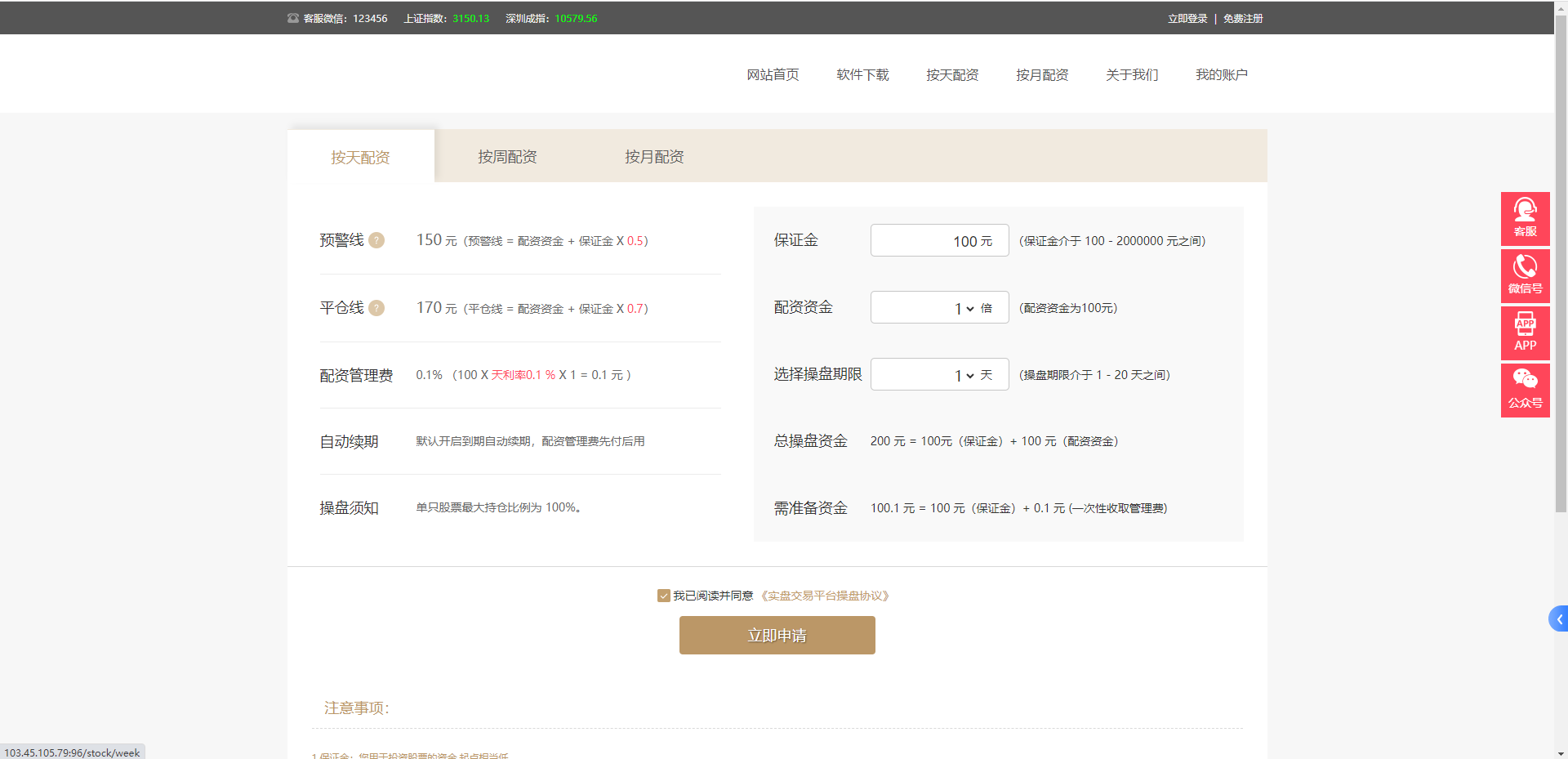Click the 保证金 amount input field
The height and width of the screenshot is (759, 1568).
click(x=939, y=241)
